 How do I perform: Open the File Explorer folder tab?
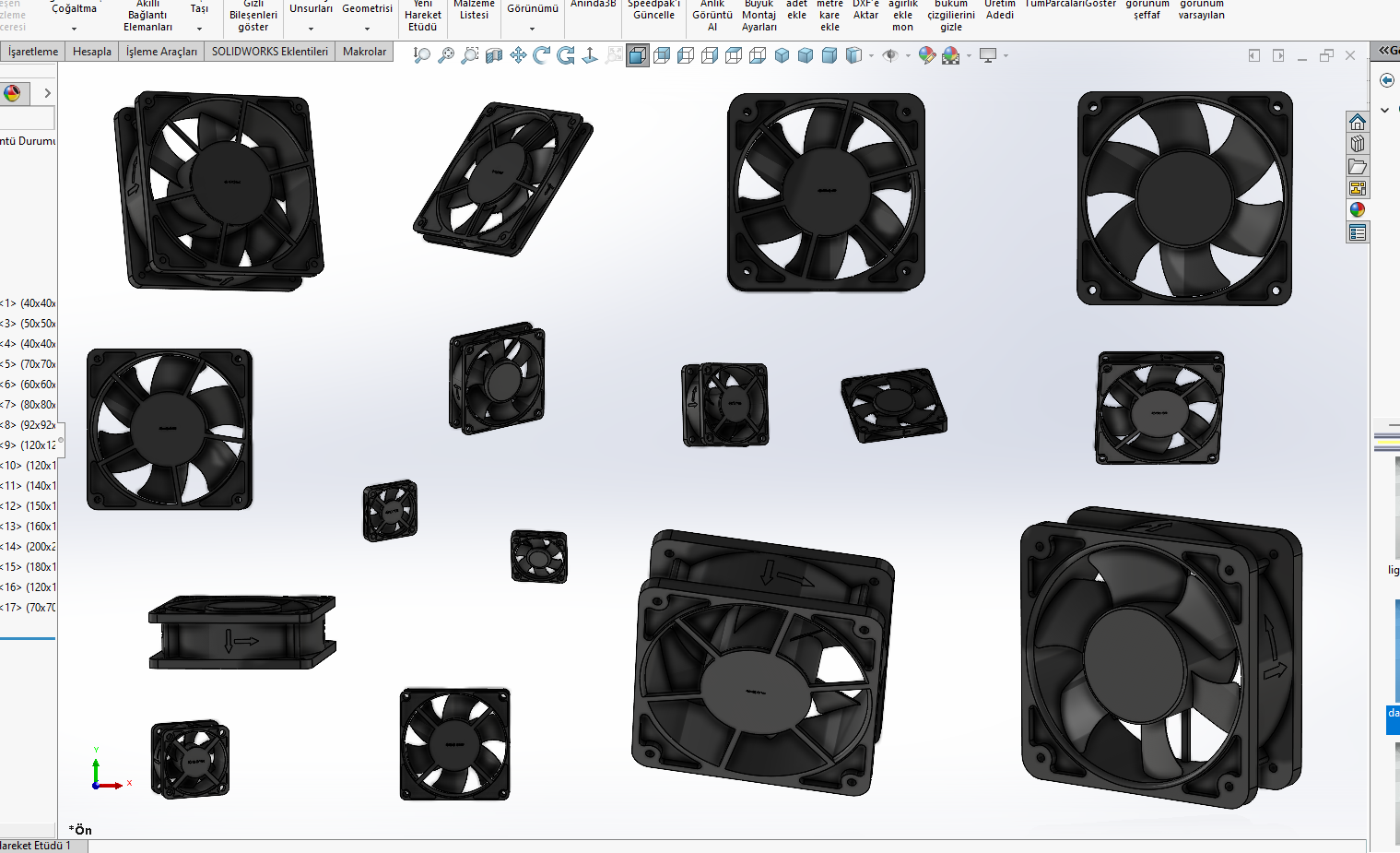point(1358,166)
